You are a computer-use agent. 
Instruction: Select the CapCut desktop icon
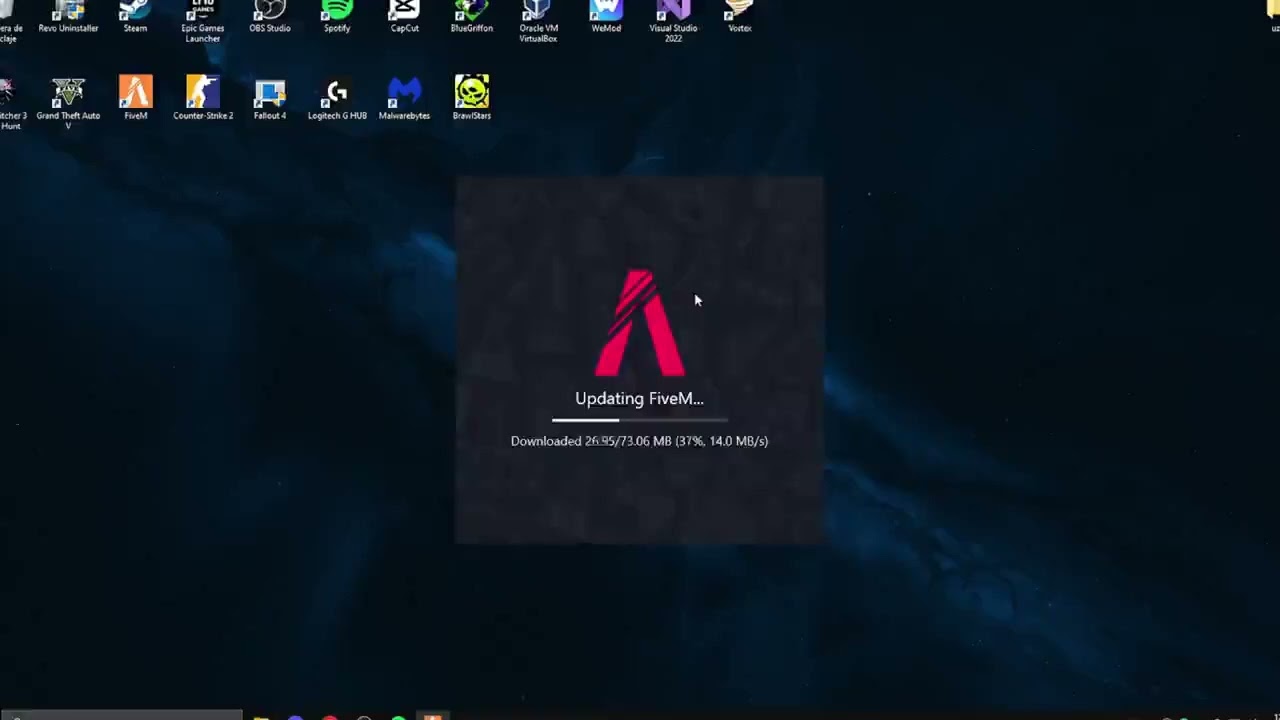tap(404, 17)
